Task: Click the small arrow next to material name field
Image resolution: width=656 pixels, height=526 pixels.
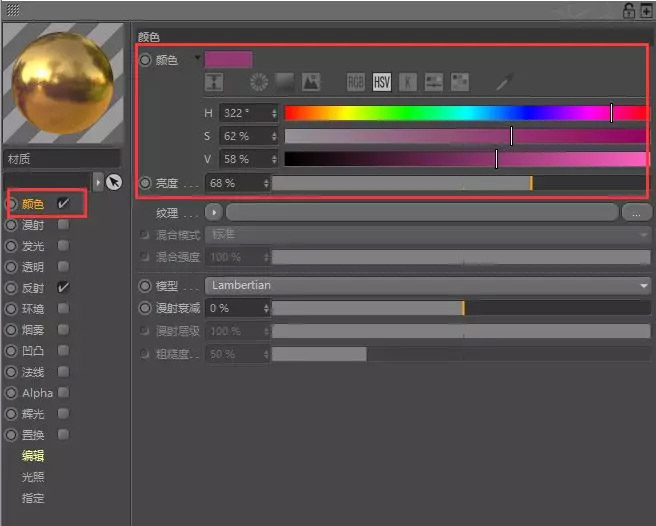Action: click(98, 182)
